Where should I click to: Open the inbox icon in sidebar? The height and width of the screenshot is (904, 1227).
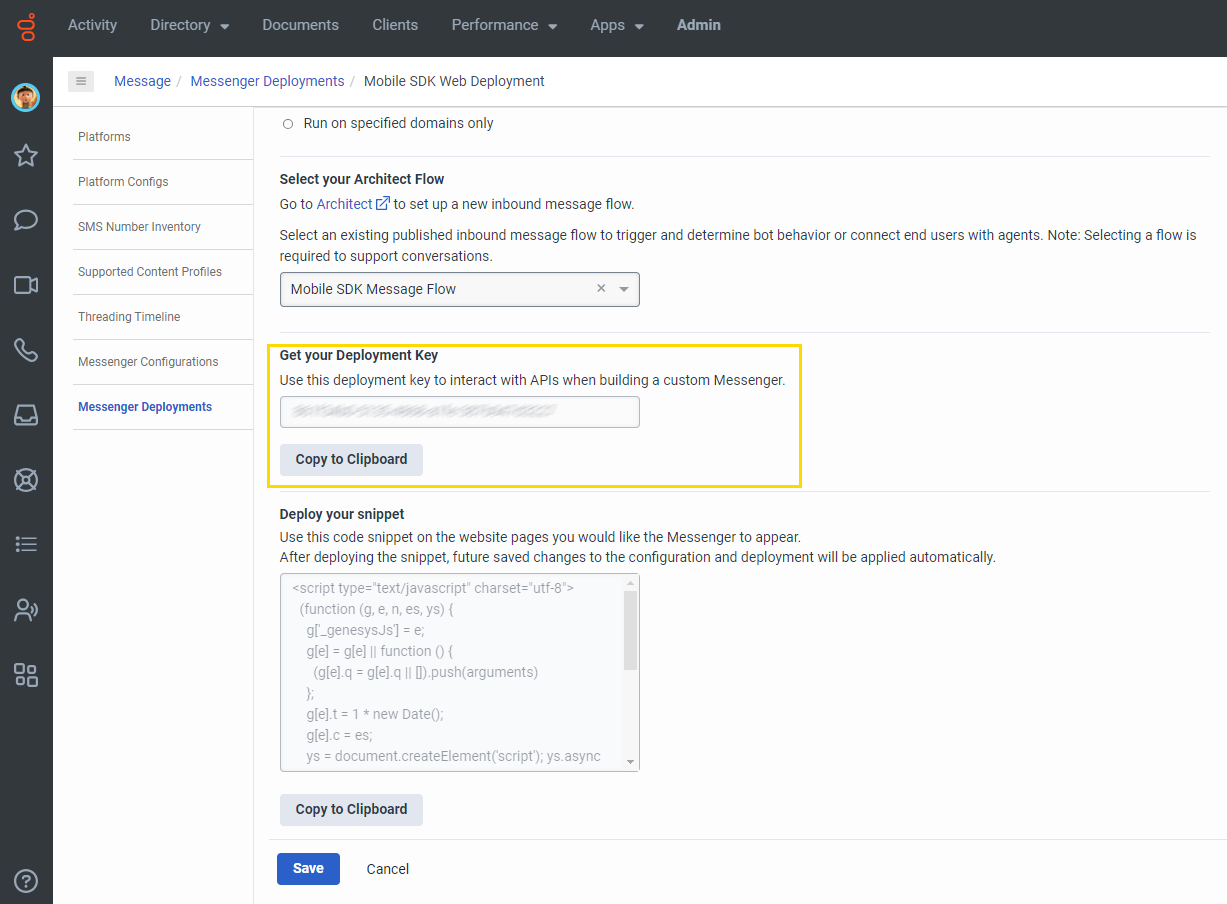26,414
